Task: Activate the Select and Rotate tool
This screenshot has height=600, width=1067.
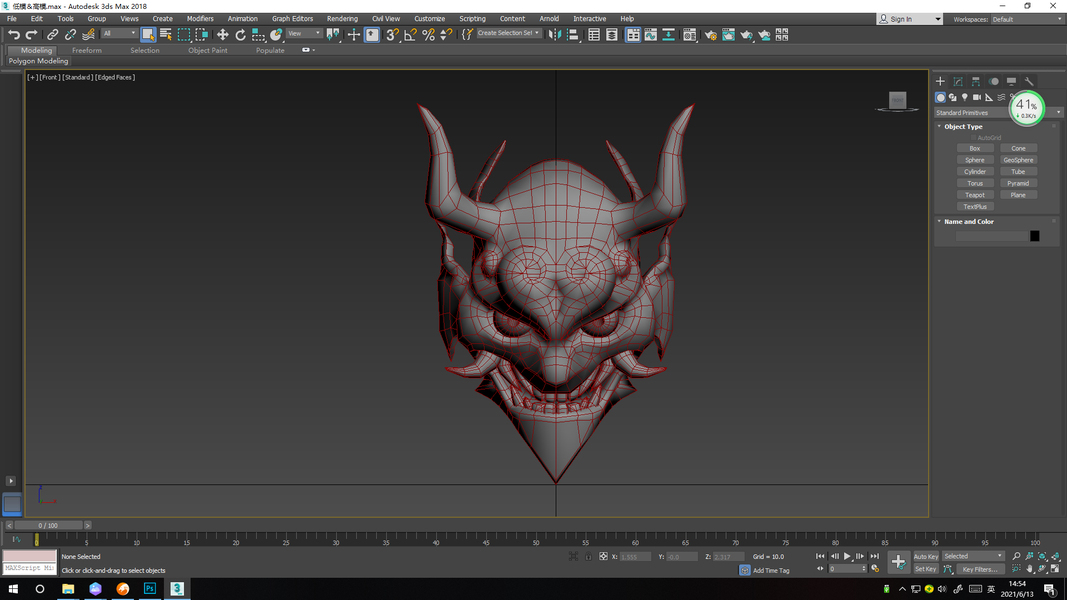Action: coord(240,34)
